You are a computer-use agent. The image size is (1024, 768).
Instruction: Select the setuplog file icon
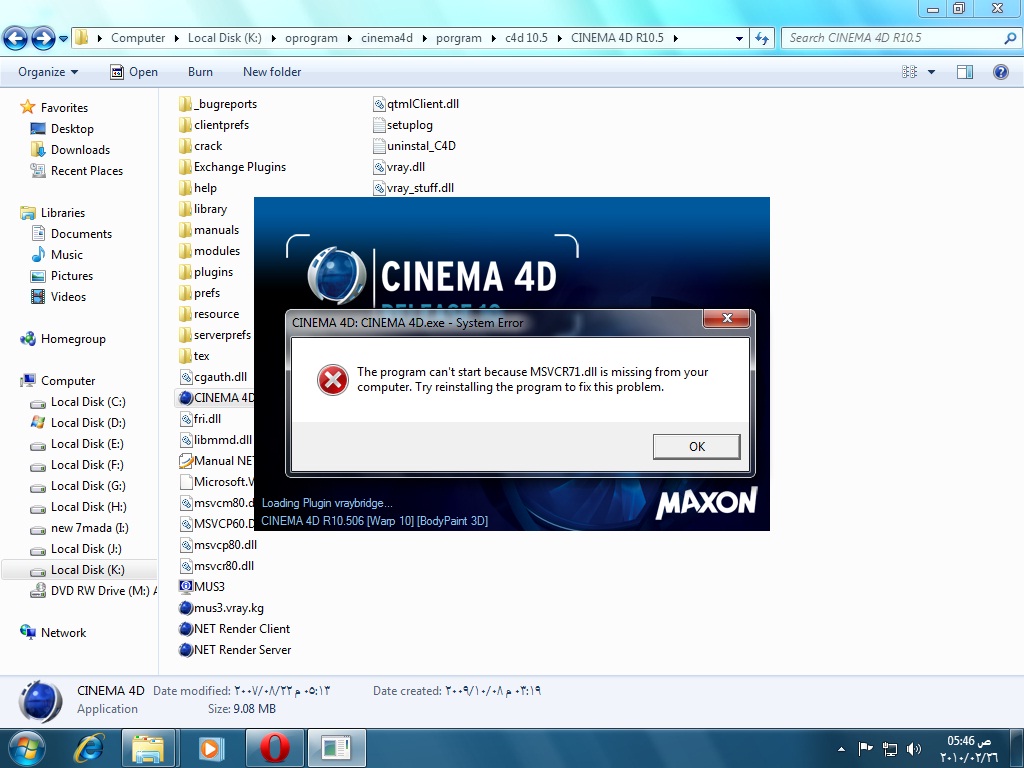379,125
